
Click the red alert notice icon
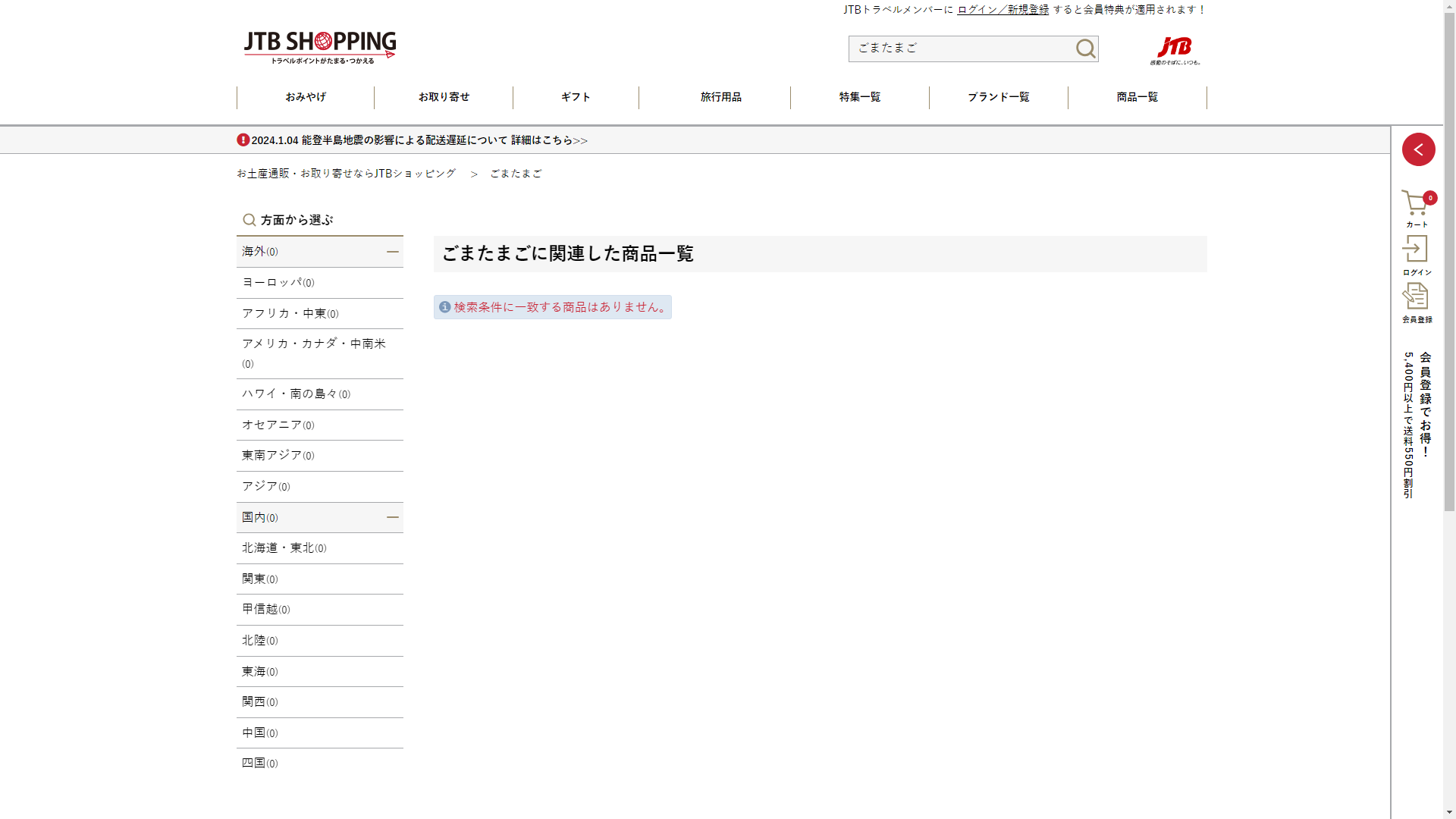click(x=243, y=140)
